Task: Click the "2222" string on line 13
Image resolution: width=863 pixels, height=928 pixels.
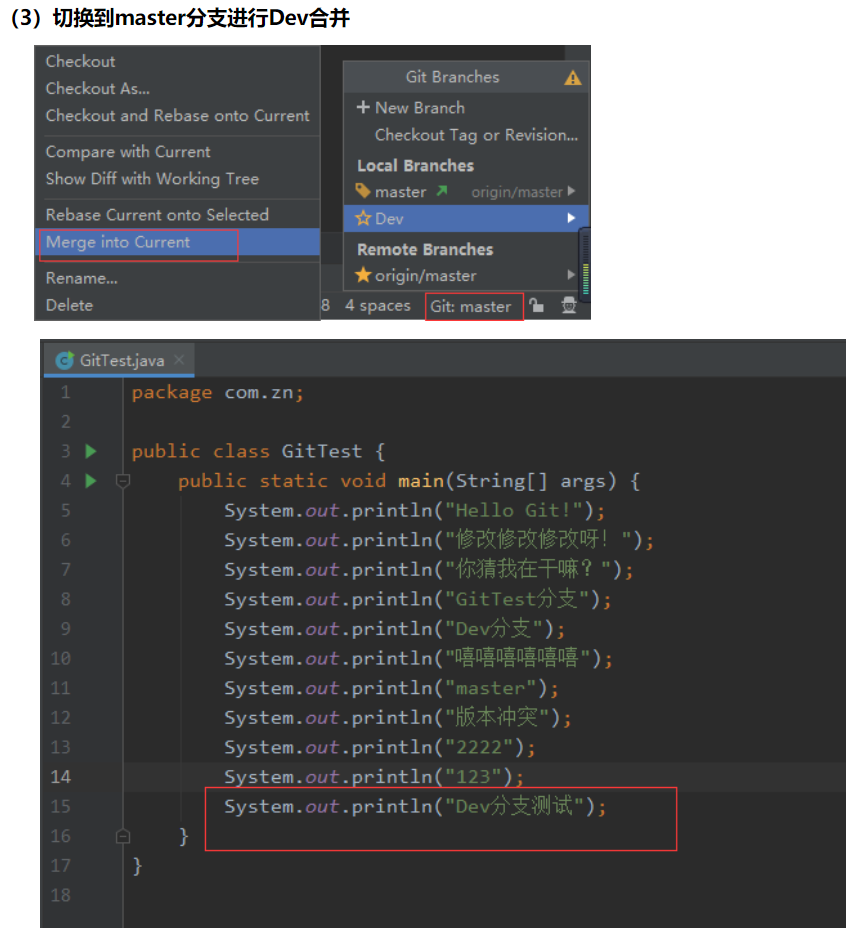Action: tap(479, 747)
